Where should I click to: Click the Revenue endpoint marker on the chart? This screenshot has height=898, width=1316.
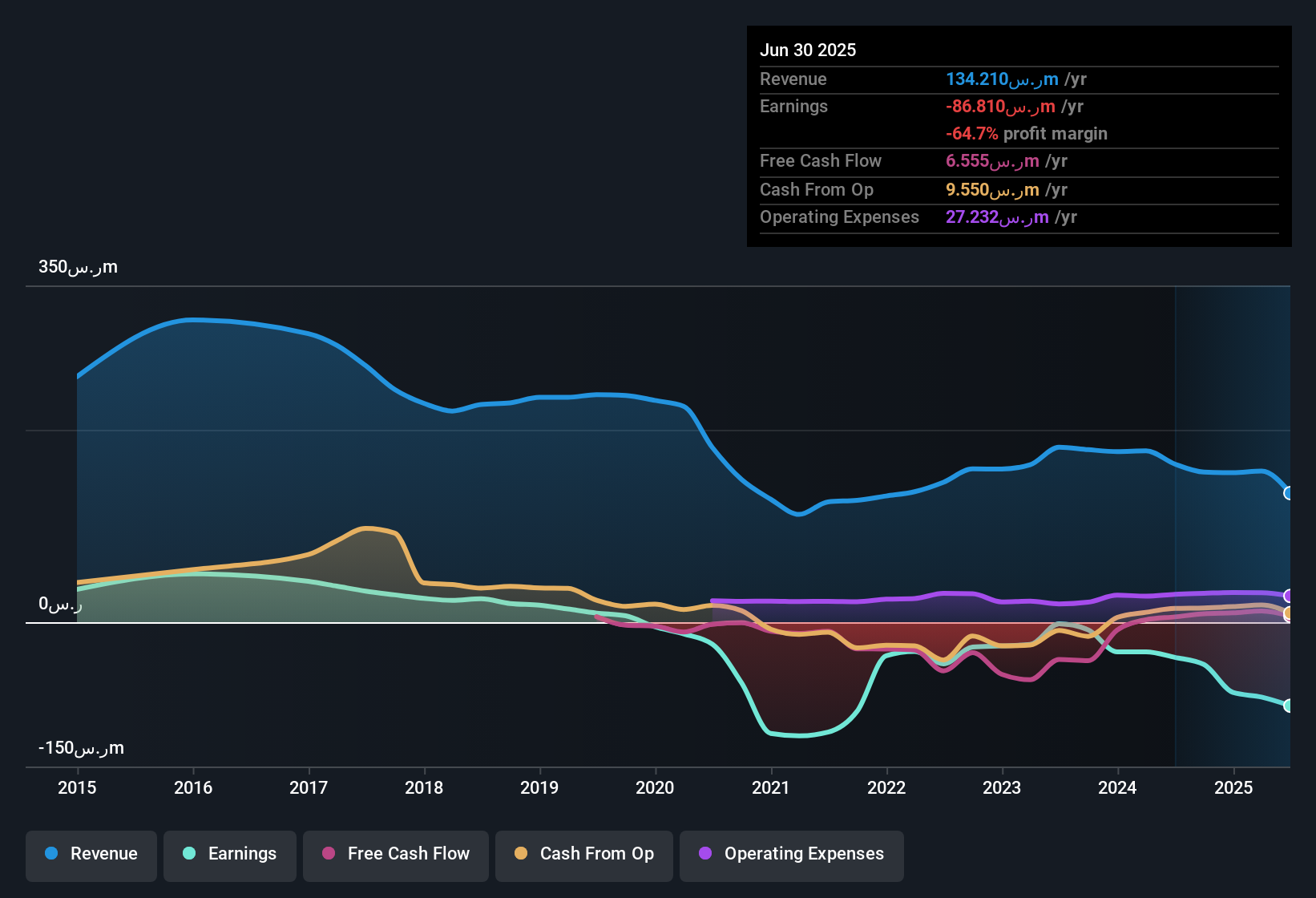(x=1289, y=493)
